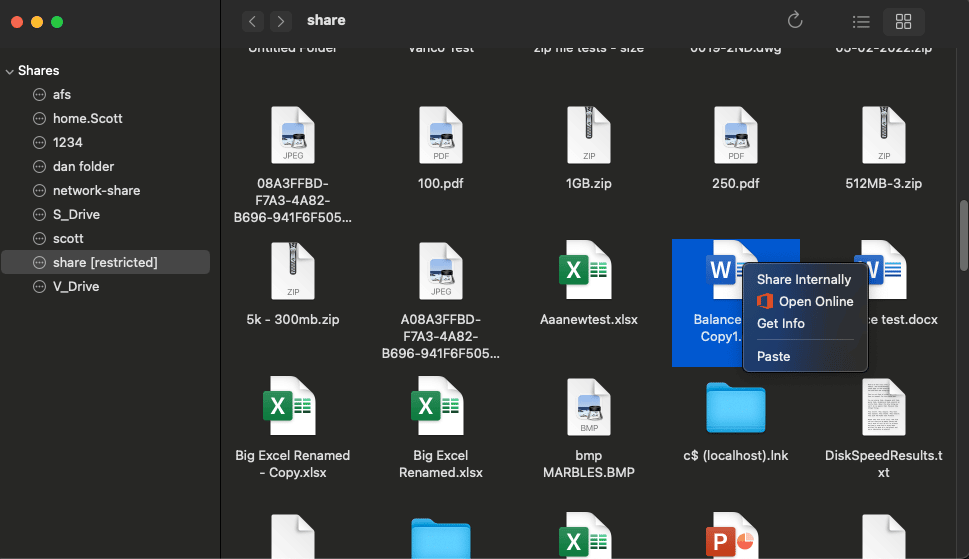Switch to grid icon view
Viewport: 969px width, 559px height.
coord(903,21)
